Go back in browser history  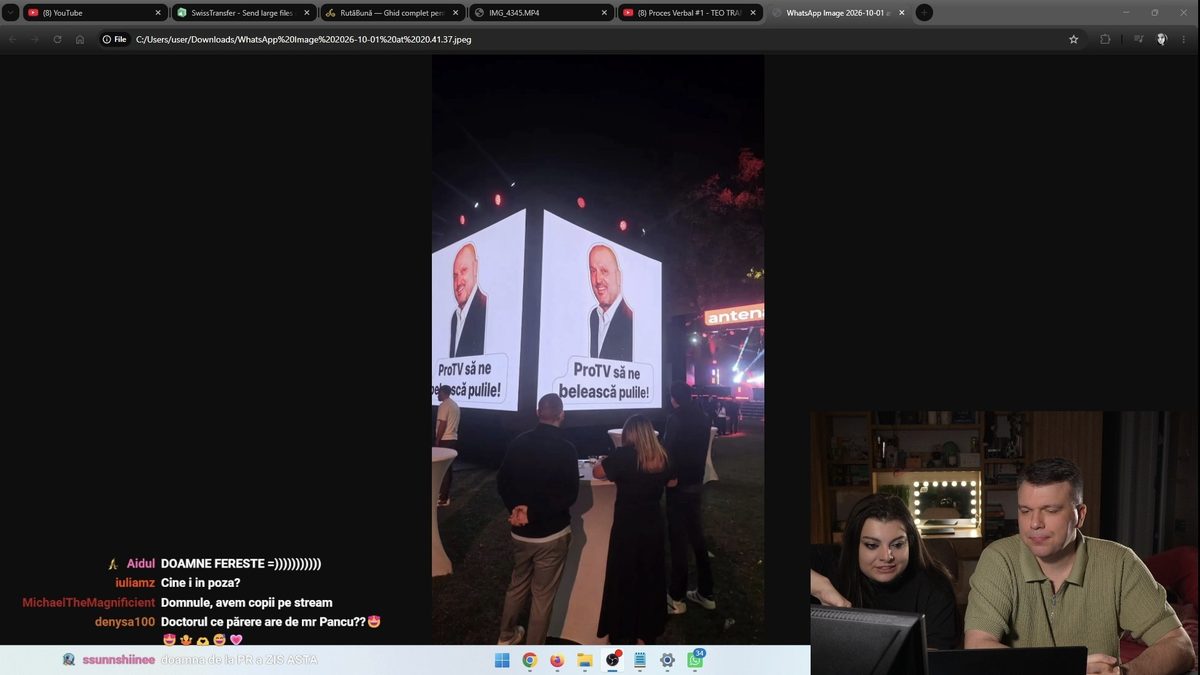pos(13,39)
